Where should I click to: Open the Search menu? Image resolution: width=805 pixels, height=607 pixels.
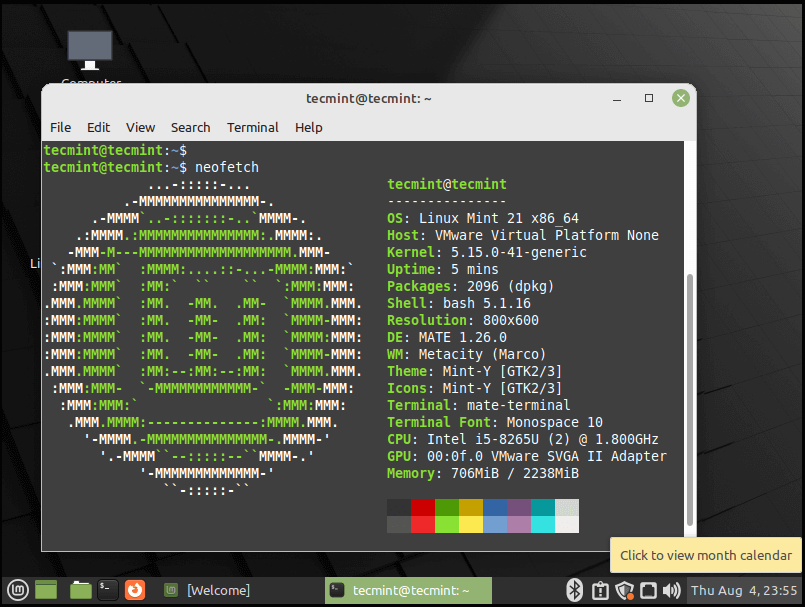190,127
